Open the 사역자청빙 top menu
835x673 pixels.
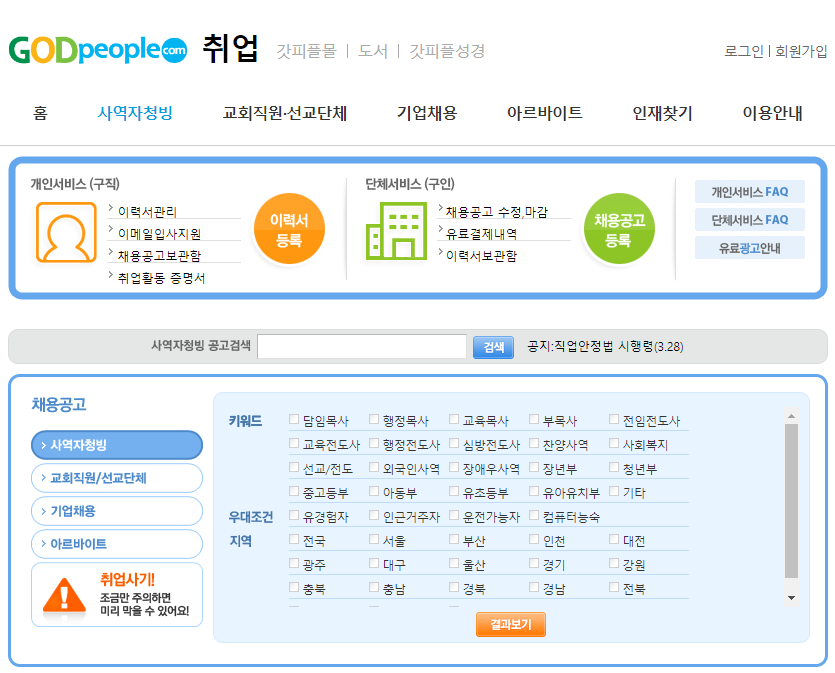pos(135,113)
